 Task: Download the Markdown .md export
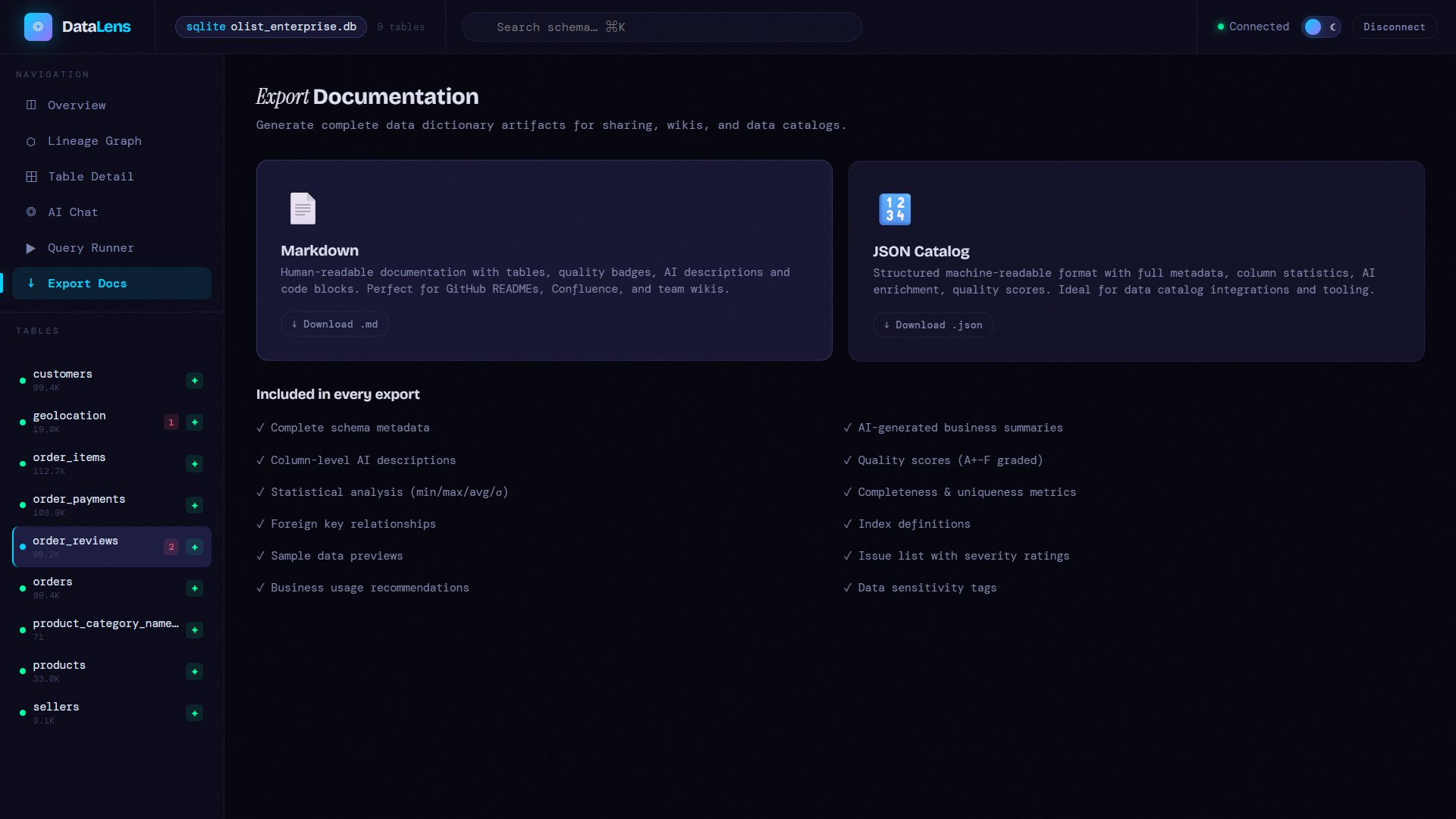(x=334, y=325)
